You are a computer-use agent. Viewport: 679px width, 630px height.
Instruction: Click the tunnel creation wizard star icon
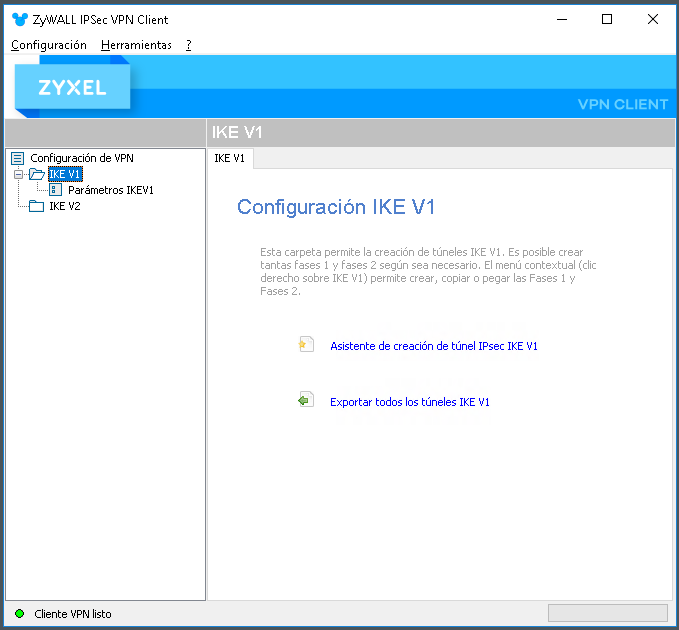[306, 345]
